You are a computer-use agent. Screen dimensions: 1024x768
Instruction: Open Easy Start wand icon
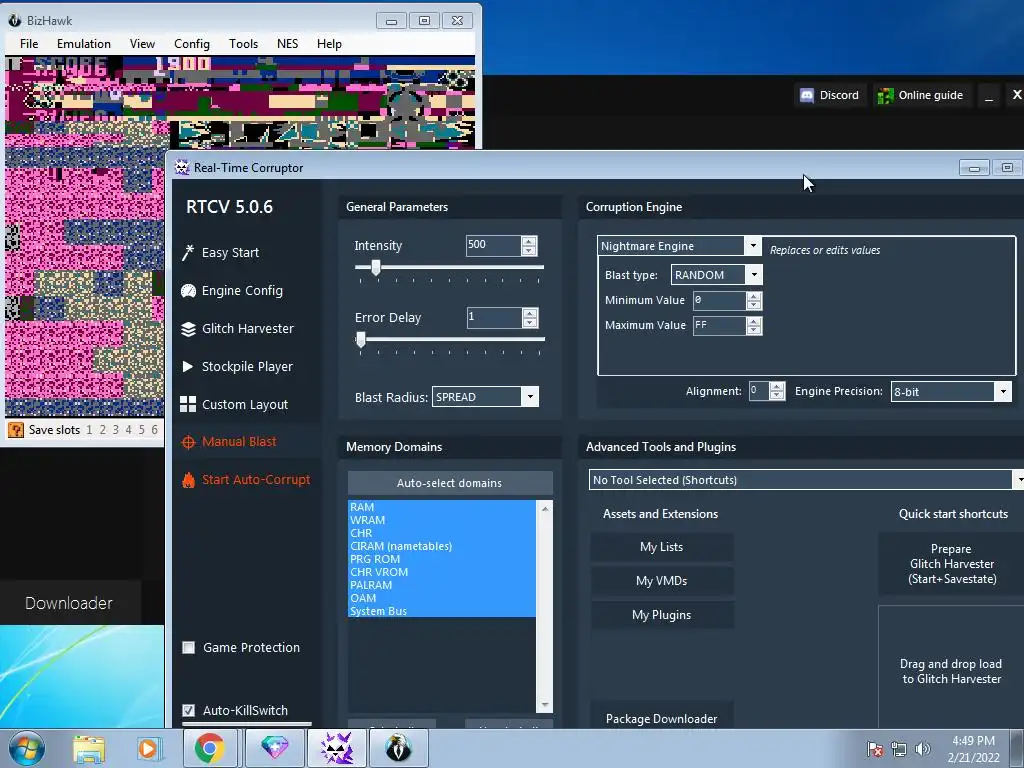point(188,253)
